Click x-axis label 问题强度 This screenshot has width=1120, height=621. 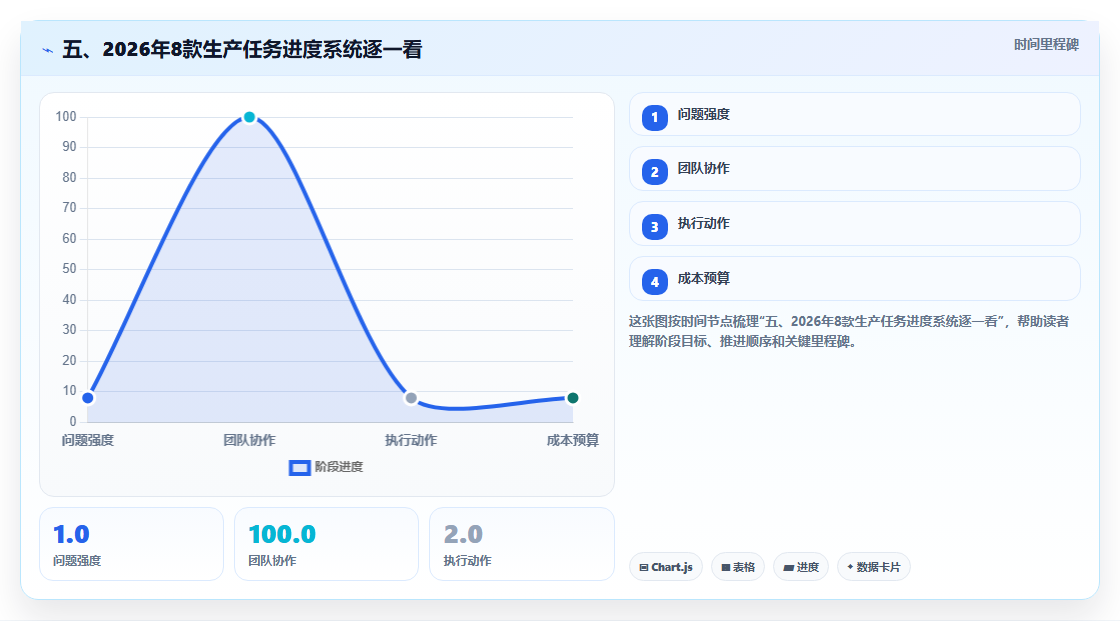coord(88,440)
